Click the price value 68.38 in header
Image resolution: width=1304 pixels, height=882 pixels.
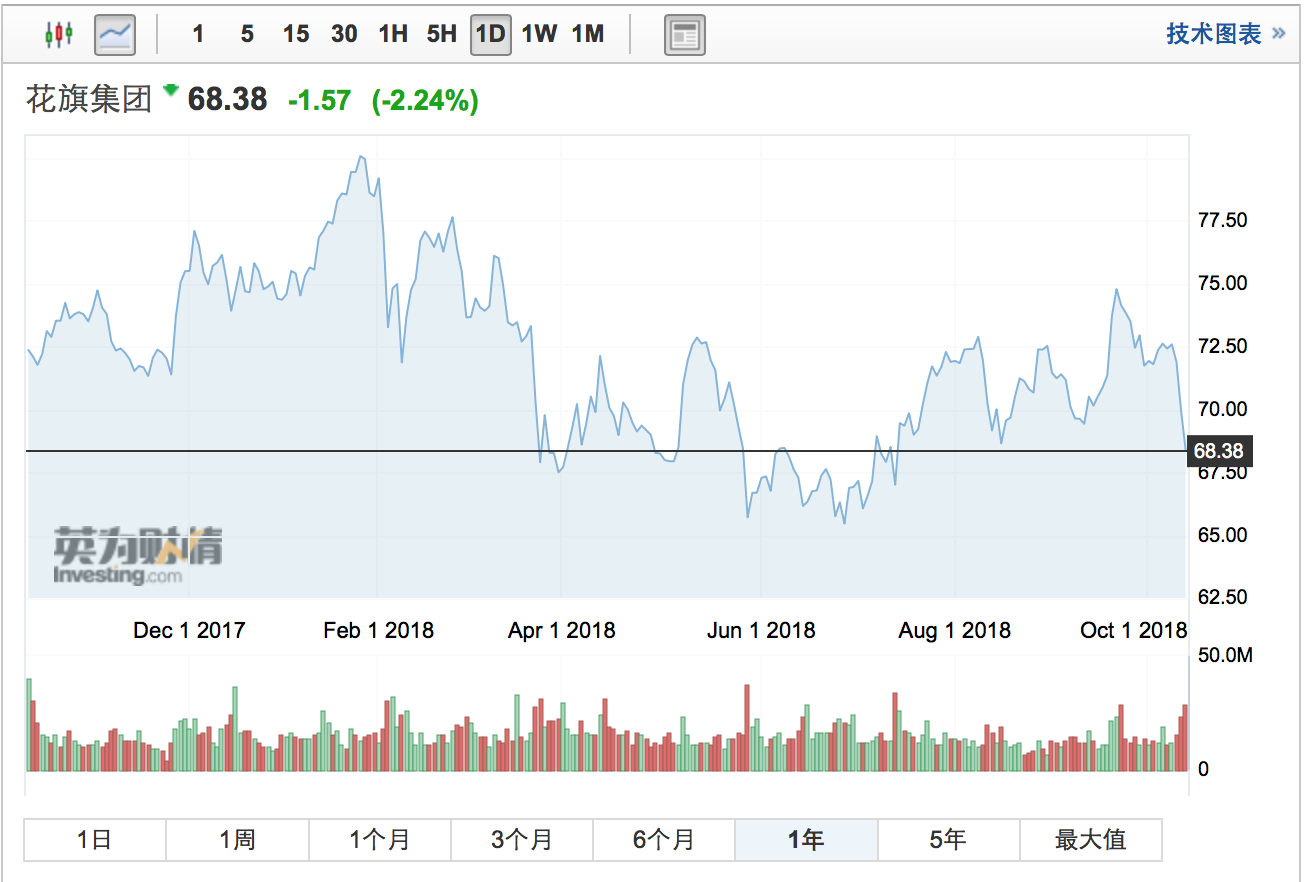[228, 99]
